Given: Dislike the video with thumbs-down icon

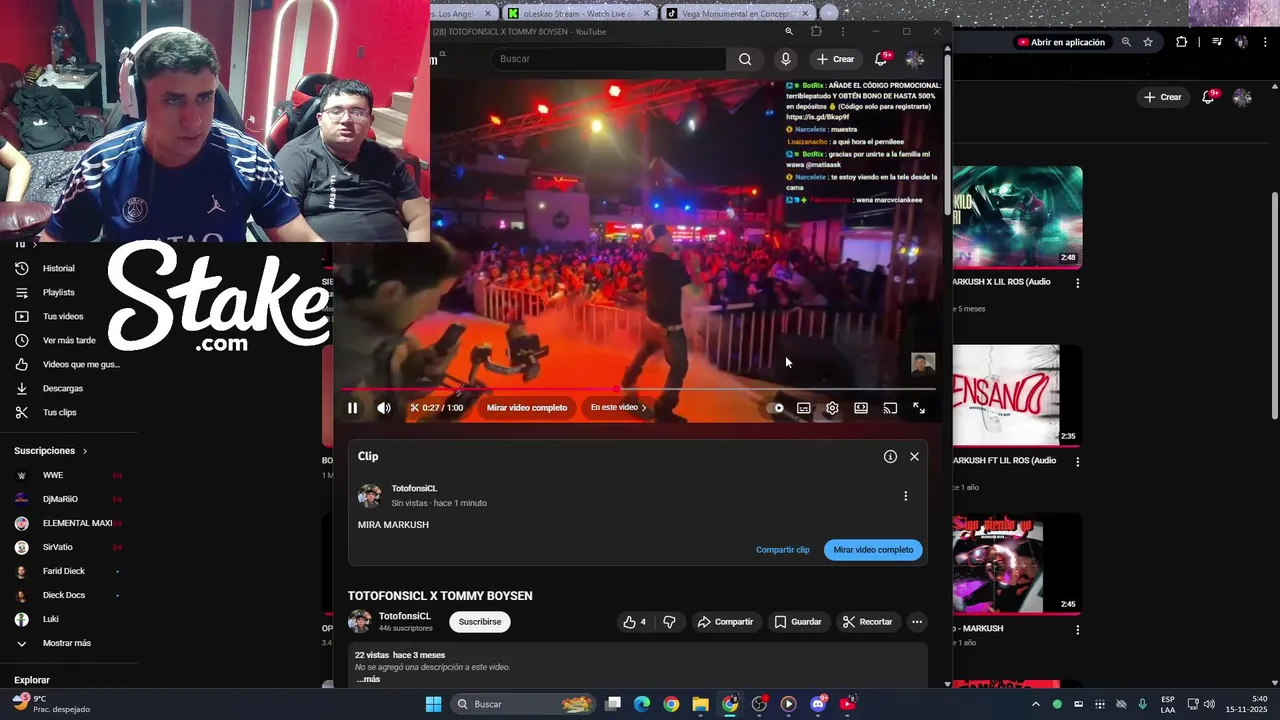Looking at the screenshot, I should click(x=669, y=622).
